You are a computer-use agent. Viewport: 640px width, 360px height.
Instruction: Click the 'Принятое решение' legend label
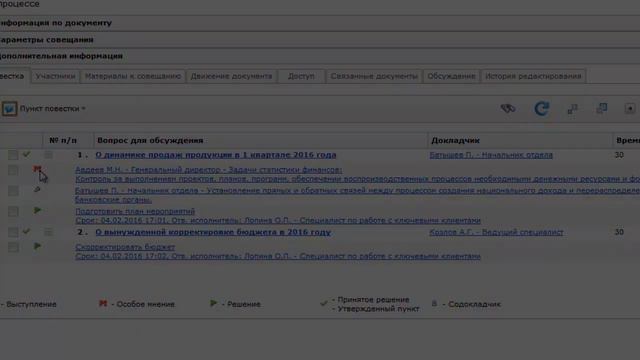[x=373, y=300]
